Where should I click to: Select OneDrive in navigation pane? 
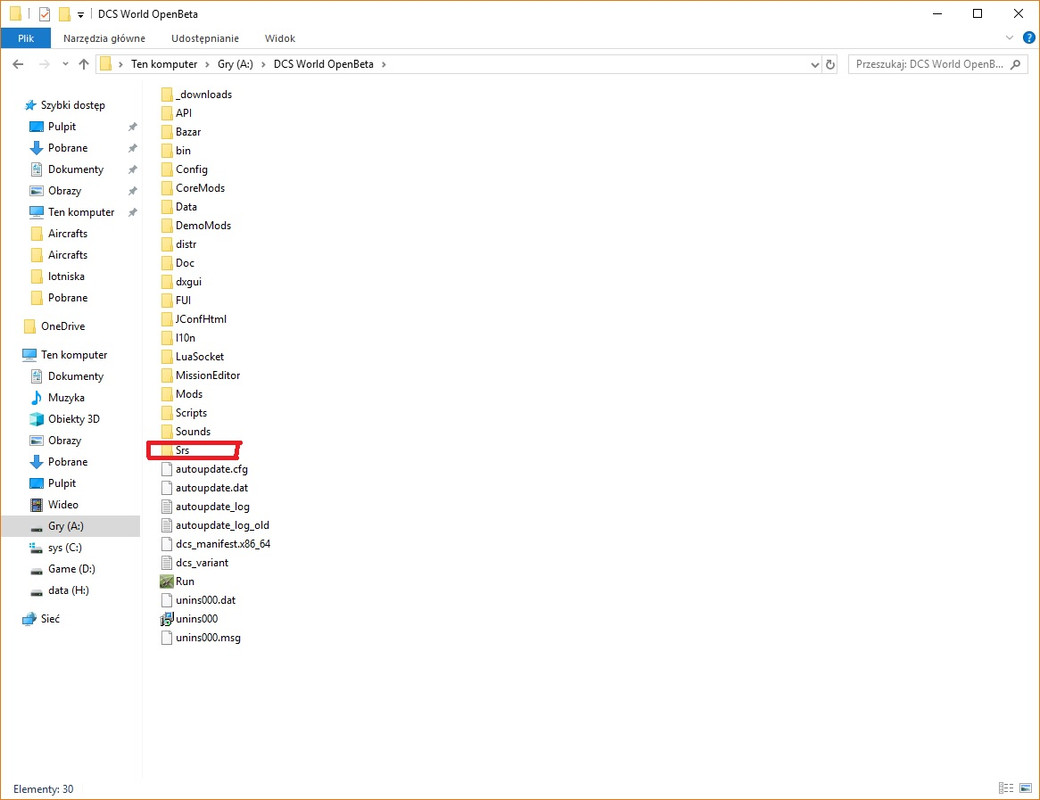pyautogui.click(x=62, y=326)
